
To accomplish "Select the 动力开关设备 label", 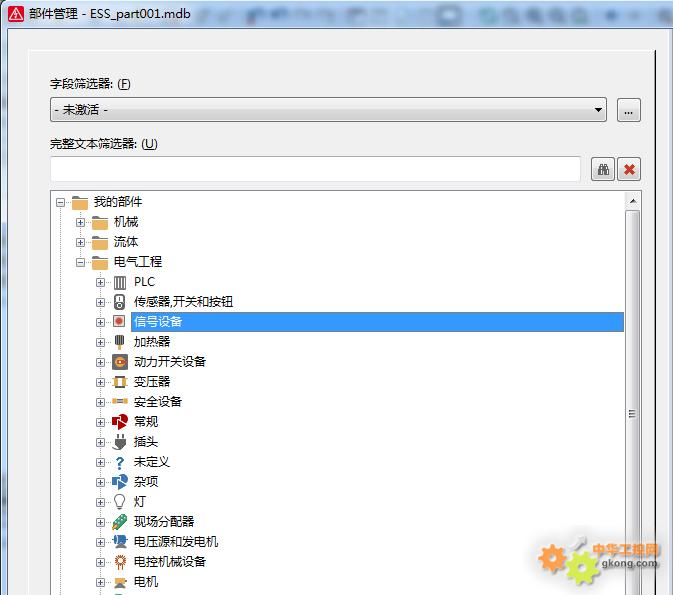I will [x=170, y=362].
